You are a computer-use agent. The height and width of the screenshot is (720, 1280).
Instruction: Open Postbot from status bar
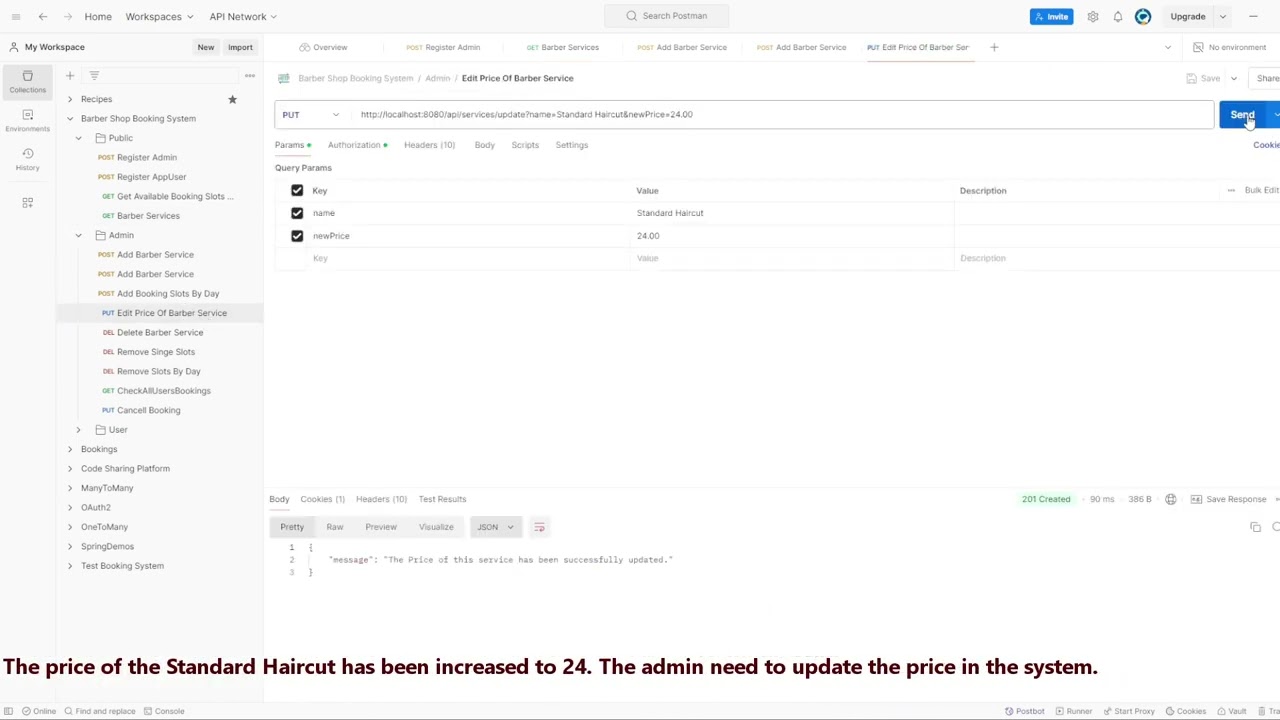coord(1025,711)
